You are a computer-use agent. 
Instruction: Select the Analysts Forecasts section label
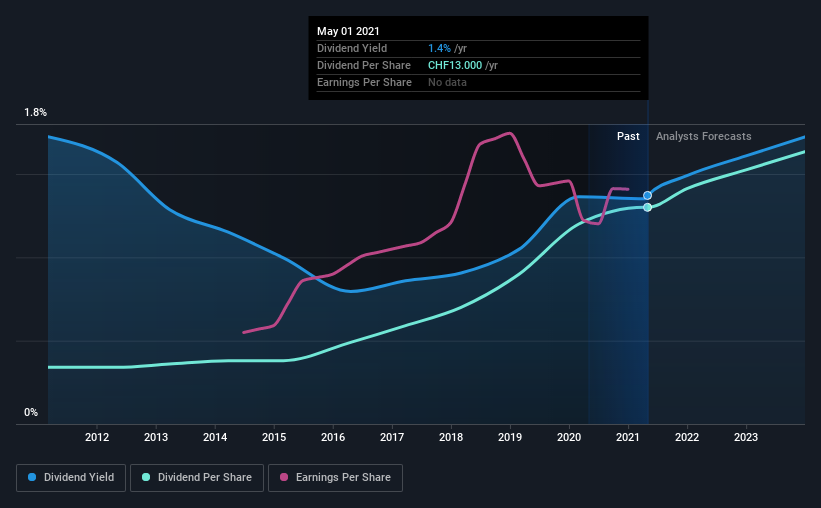tap(703, 136)
